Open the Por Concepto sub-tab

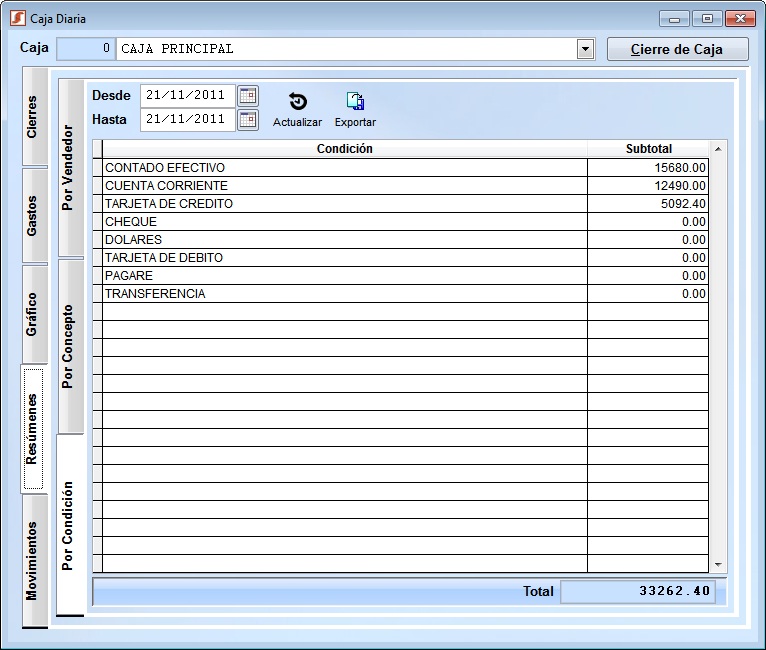click(69, 346)
